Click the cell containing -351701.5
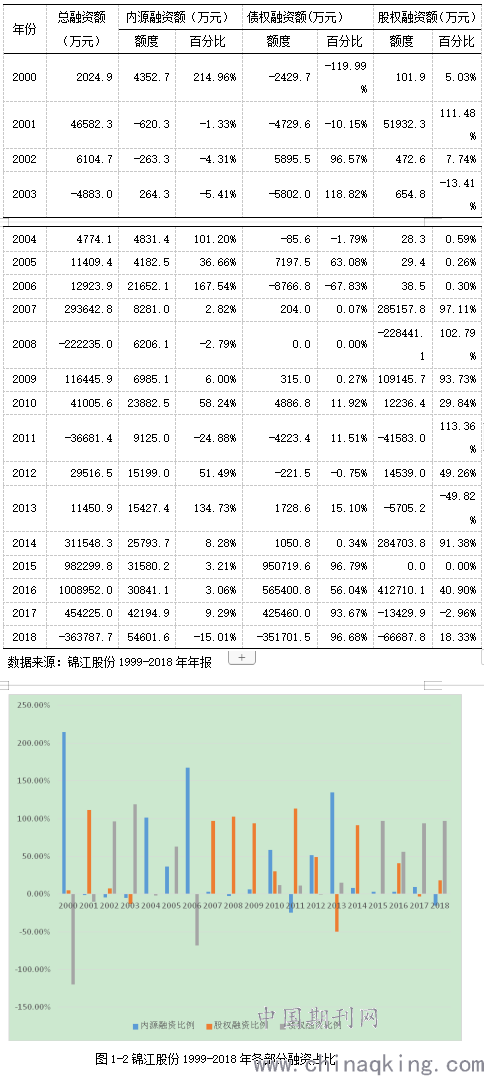 click(x=281, y=636)
